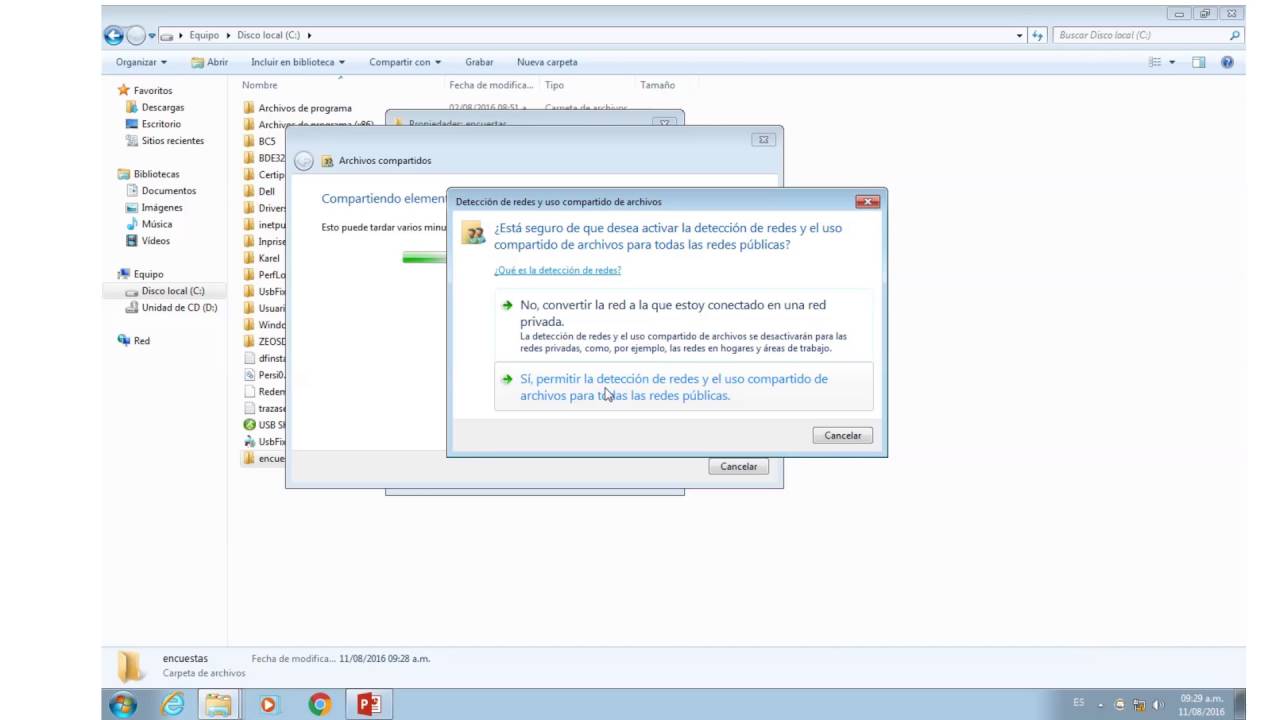Open Incluir en biblioteca dropdown
This screenshot has height=720, width=1280.
[x=298, y=62]
